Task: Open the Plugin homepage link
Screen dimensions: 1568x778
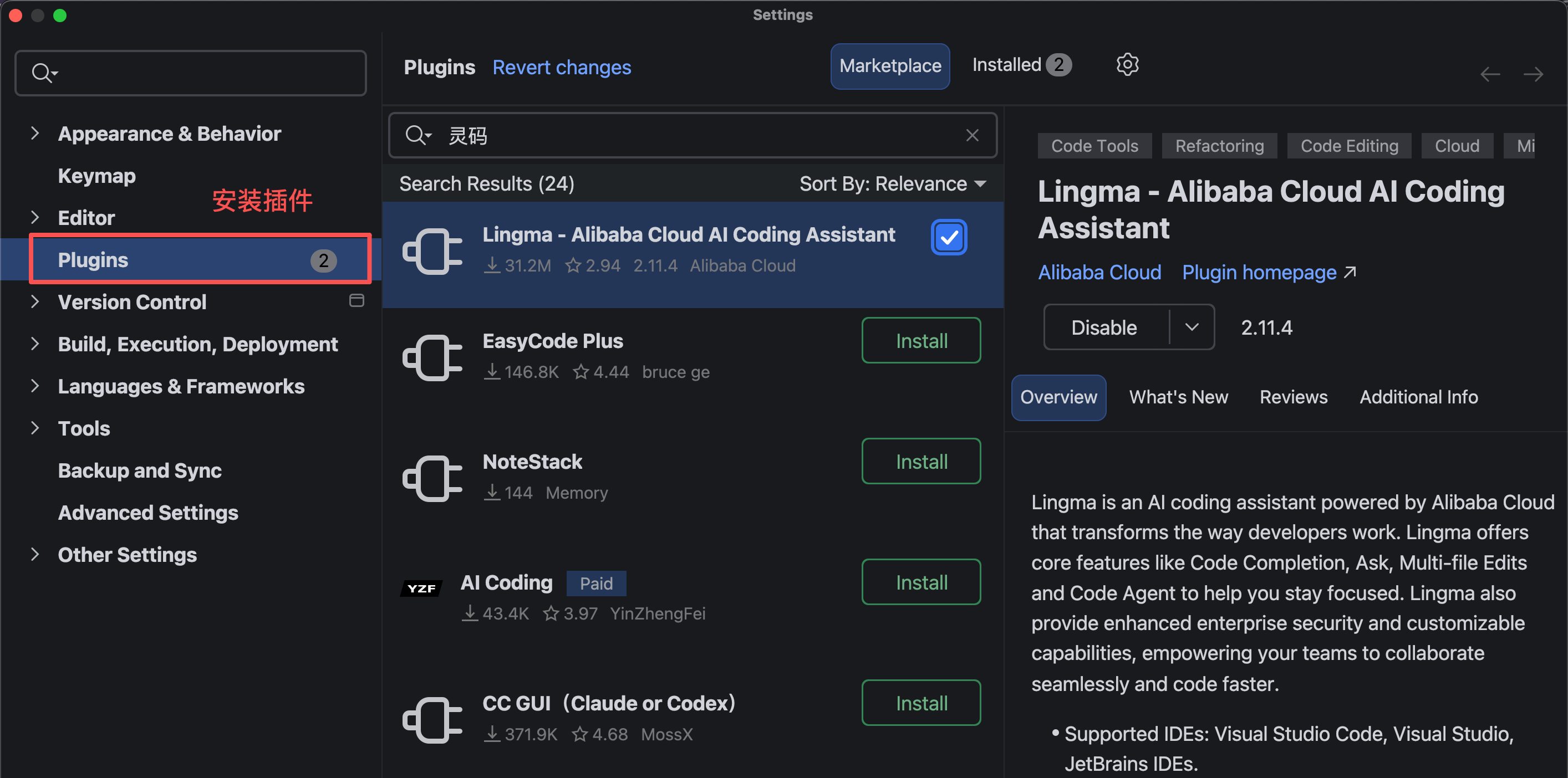Action: coord(1269,272)
